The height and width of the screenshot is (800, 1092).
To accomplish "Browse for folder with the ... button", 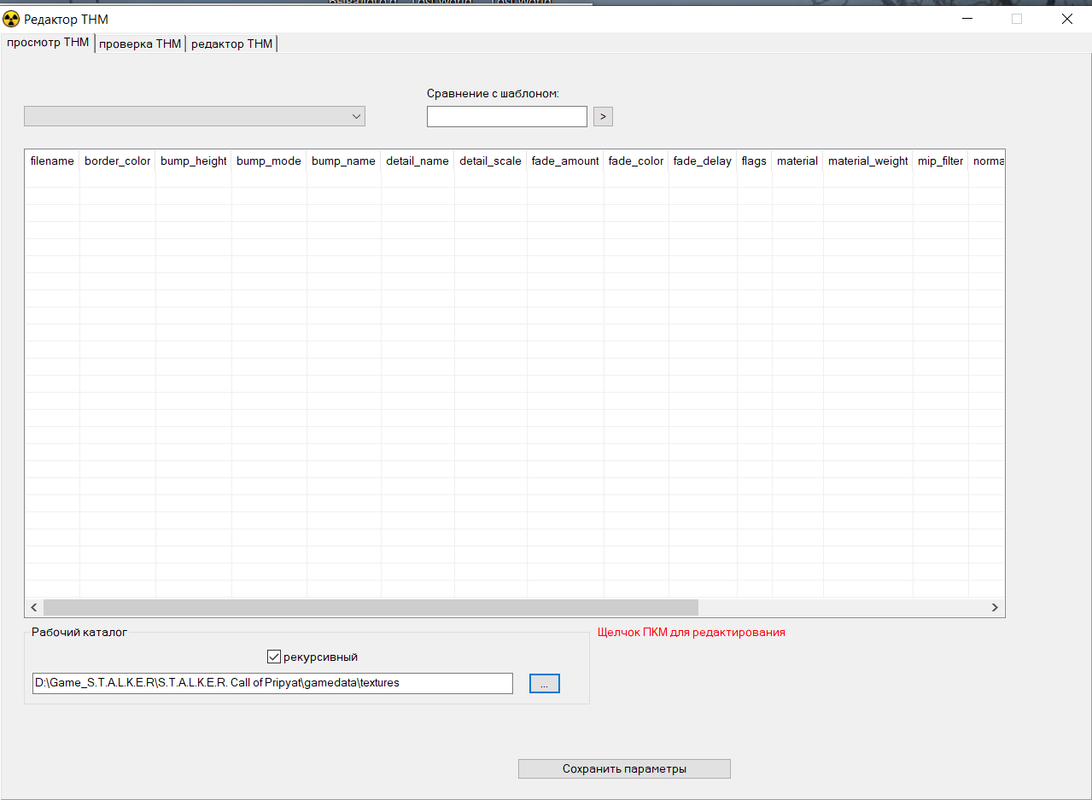I will coord(545,684).
